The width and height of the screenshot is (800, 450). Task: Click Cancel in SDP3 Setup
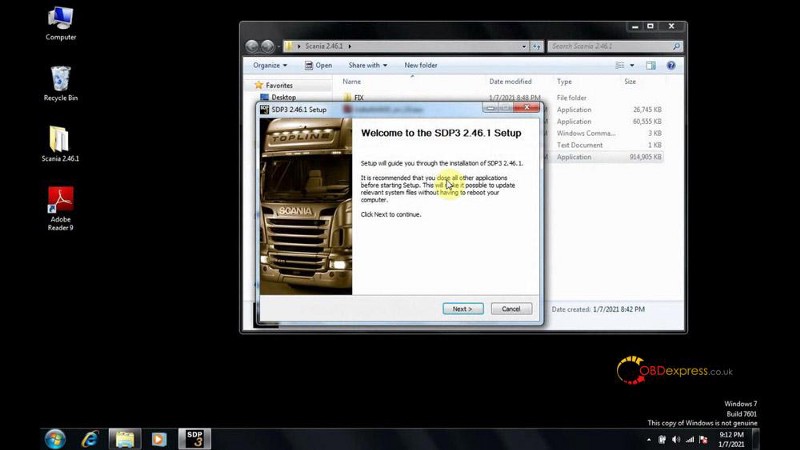(x=511, y=309)
